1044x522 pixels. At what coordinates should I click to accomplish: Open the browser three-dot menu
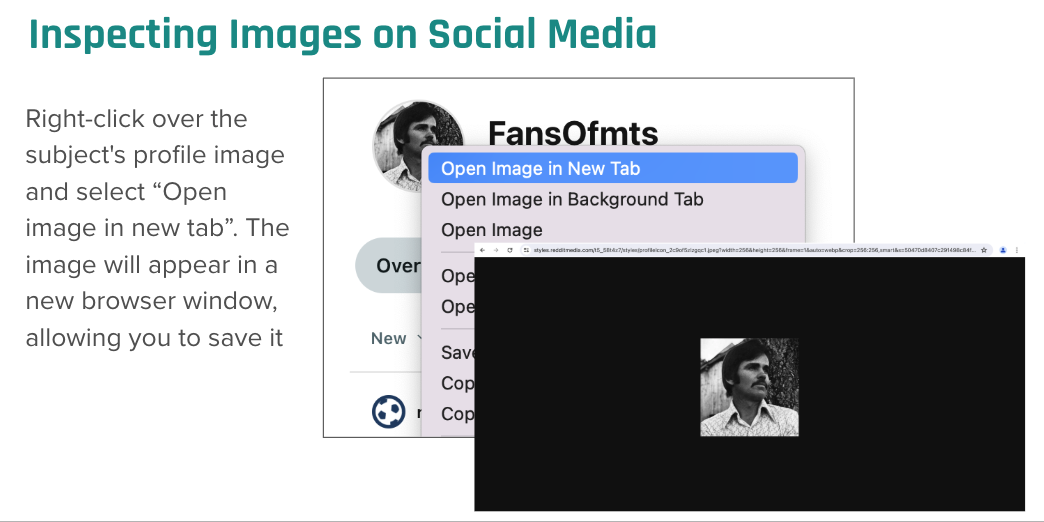(x=1017, y=250)
